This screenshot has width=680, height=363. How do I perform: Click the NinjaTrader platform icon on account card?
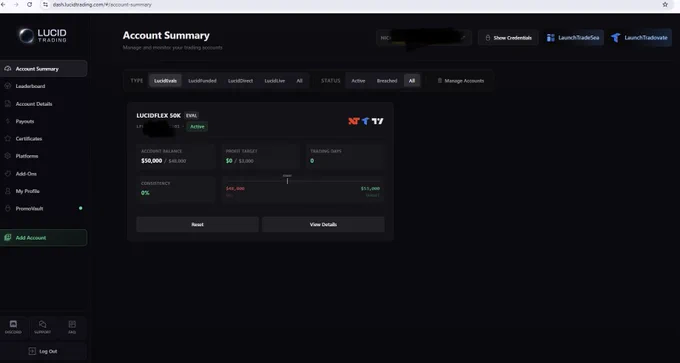[x=354, y=121]
